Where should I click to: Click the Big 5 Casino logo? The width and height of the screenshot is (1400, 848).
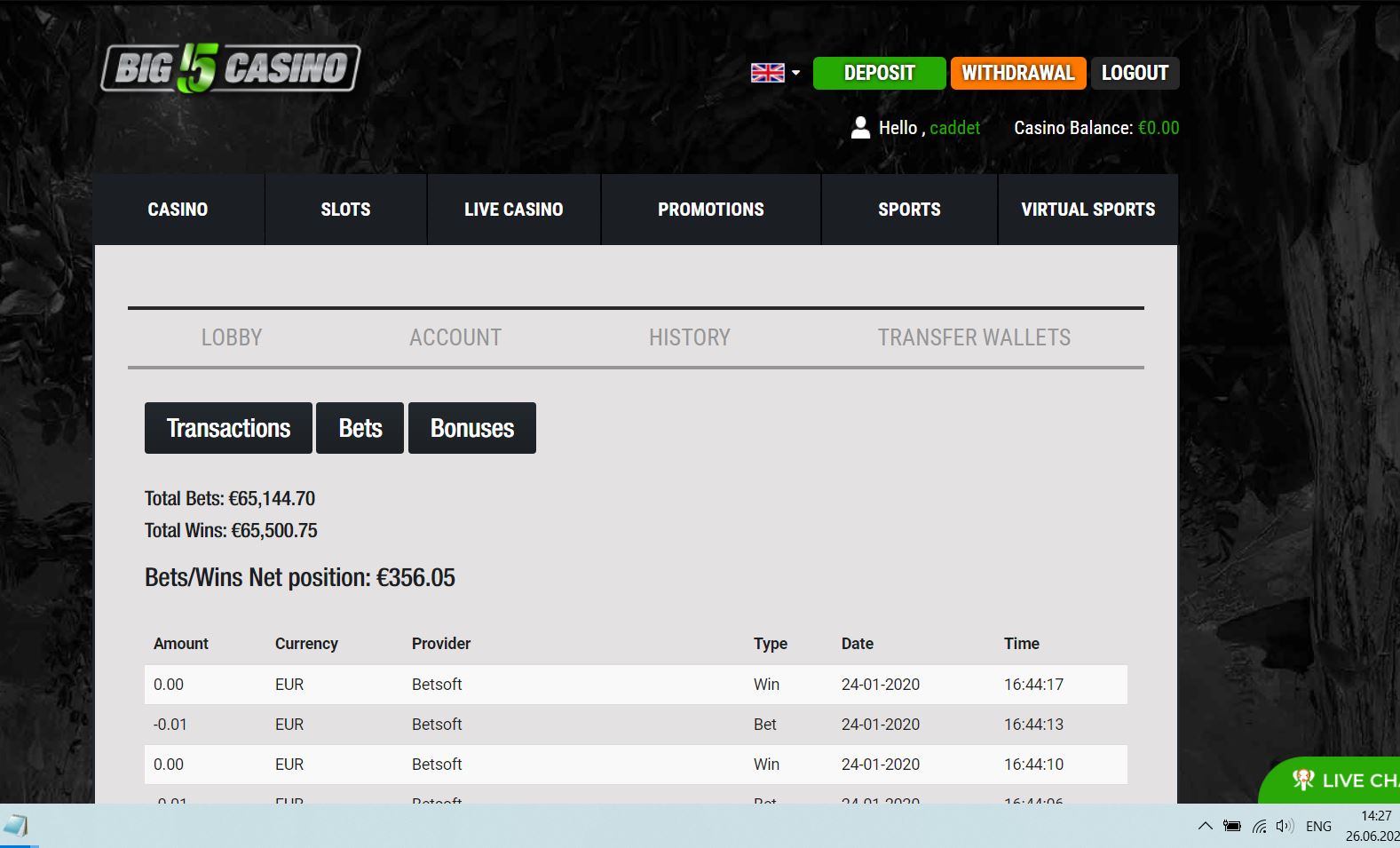(231, 68)
